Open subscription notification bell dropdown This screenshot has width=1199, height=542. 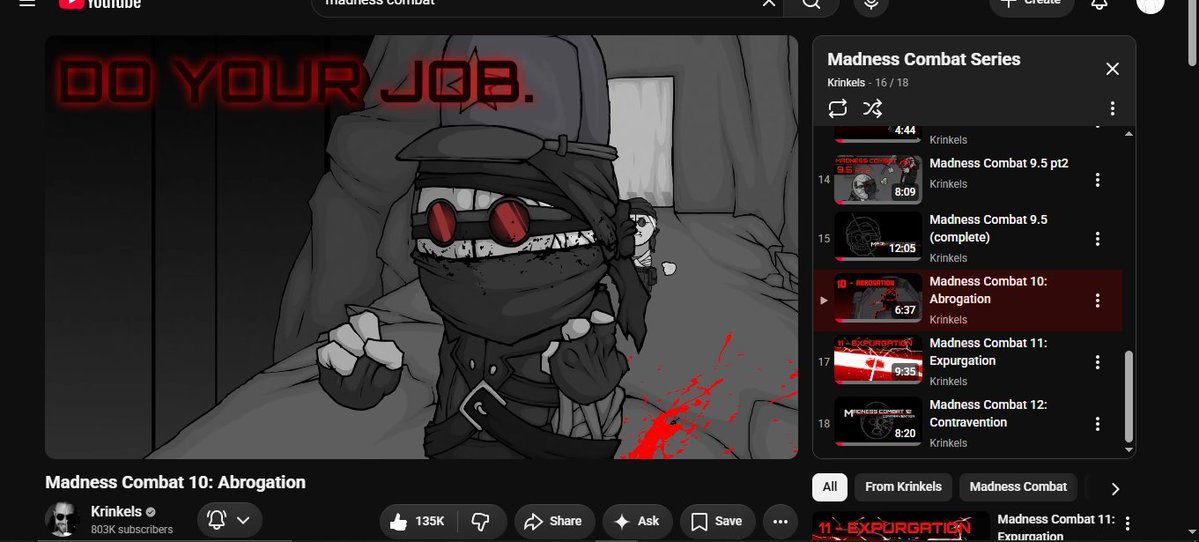click(x=229, y=521)
